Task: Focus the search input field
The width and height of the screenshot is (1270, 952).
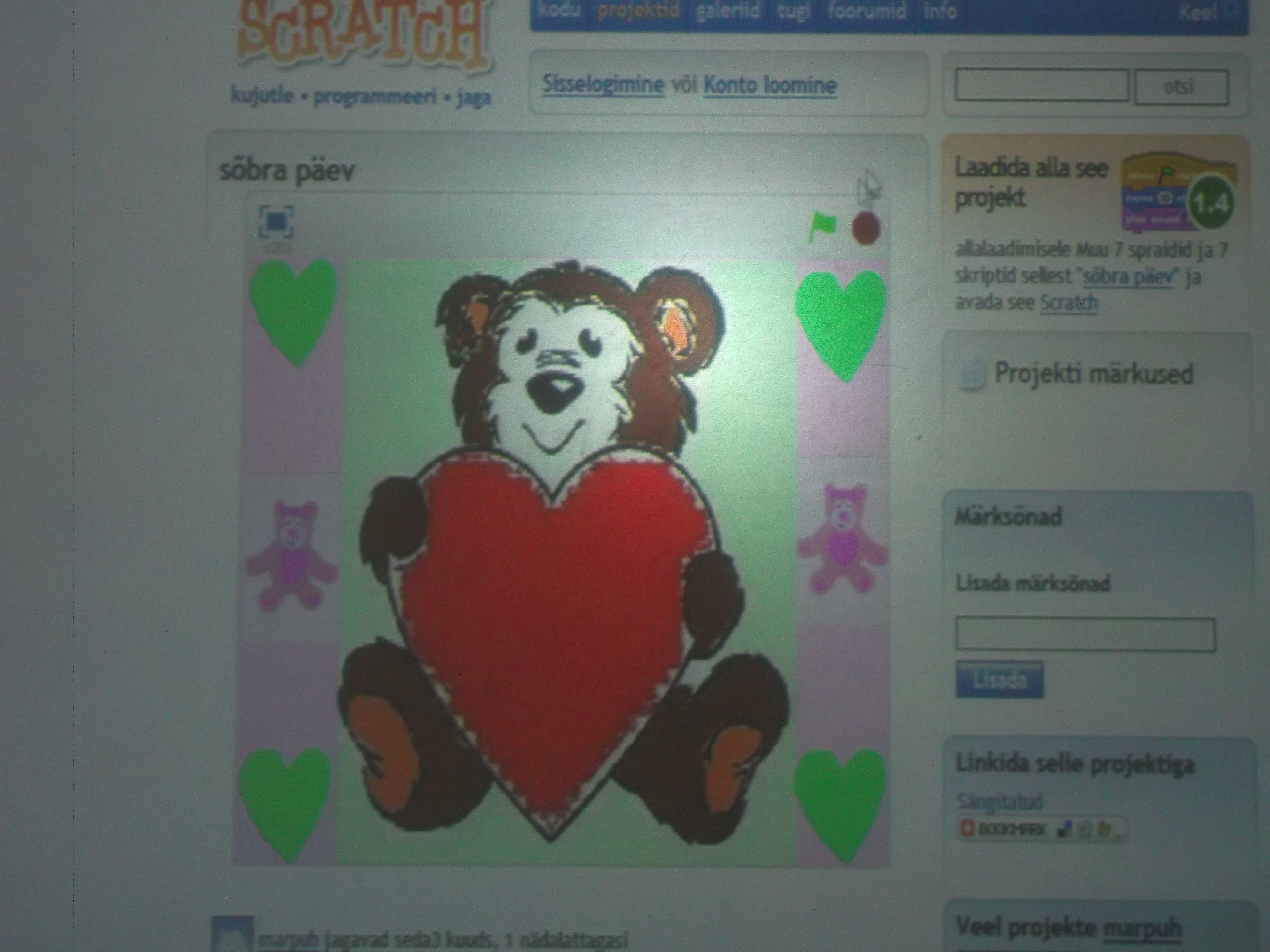Action: click(1041, 86)
